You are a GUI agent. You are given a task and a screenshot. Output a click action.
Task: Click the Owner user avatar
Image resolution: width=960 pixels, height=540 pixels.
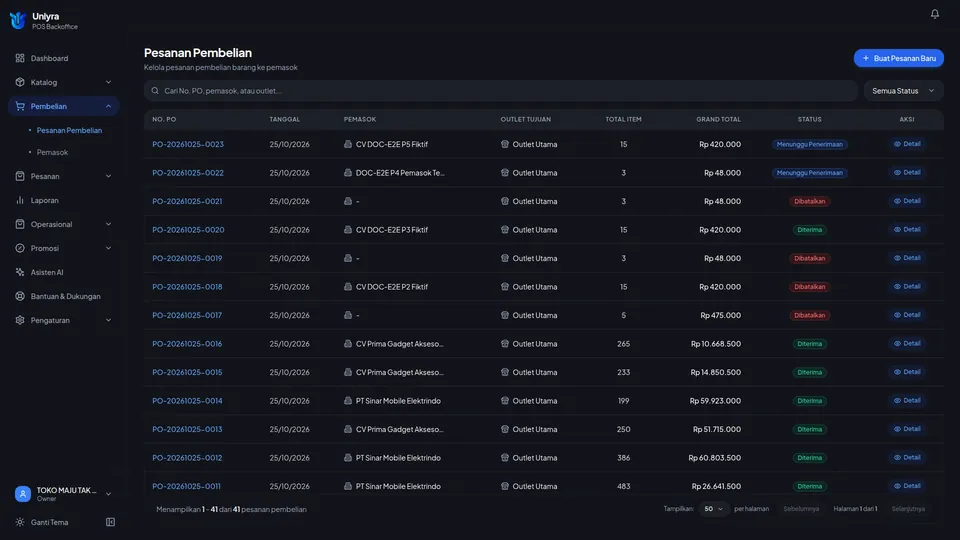(x=23, y=493)
